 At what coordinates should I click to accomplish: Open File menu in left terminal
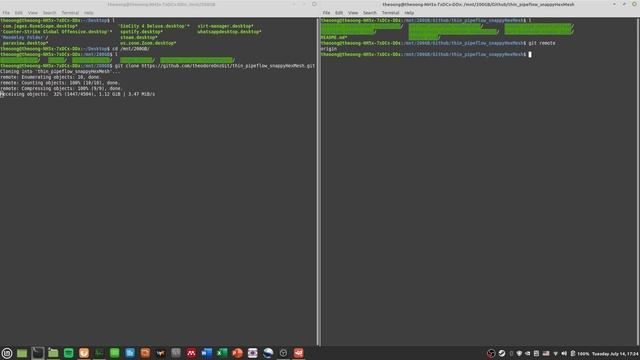click(x=6, y=13)
